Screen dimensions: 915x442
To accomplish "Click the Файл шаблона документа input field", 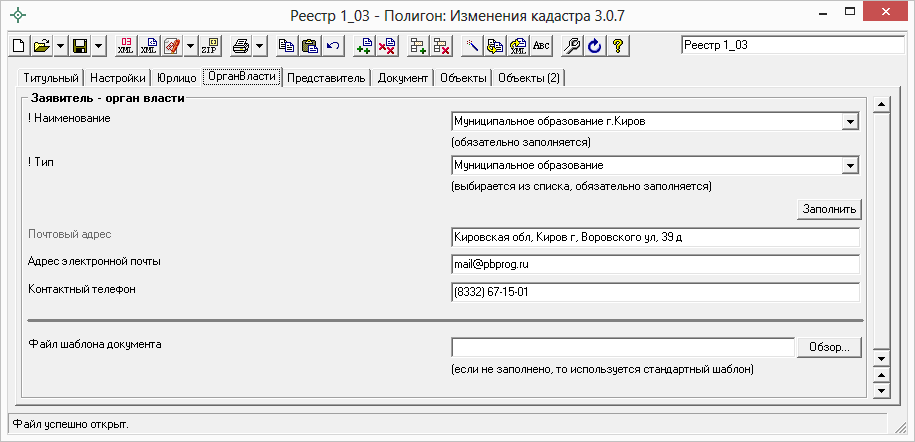I will (623, 347).
